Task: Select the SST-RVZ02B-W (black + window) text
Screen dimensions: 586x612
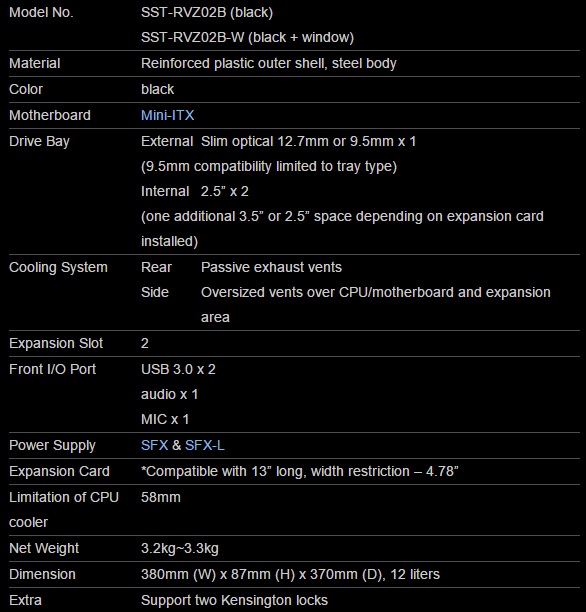Action: (x=248, y=37)
